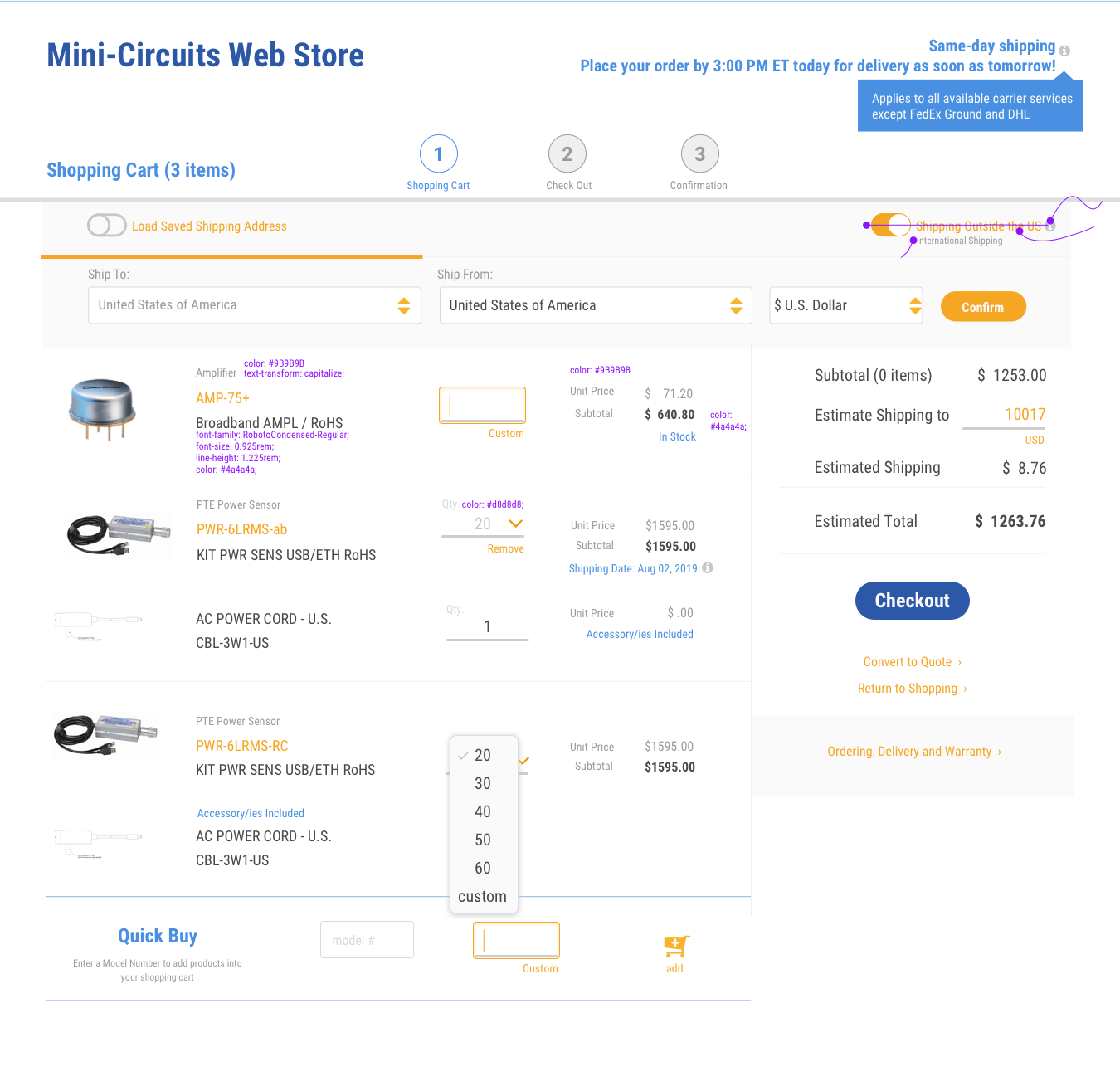This screenshot has height=1086, width=1120.
Task: Open the U.S. Dollar currency dropdown
Action: [x=846, y=305]
